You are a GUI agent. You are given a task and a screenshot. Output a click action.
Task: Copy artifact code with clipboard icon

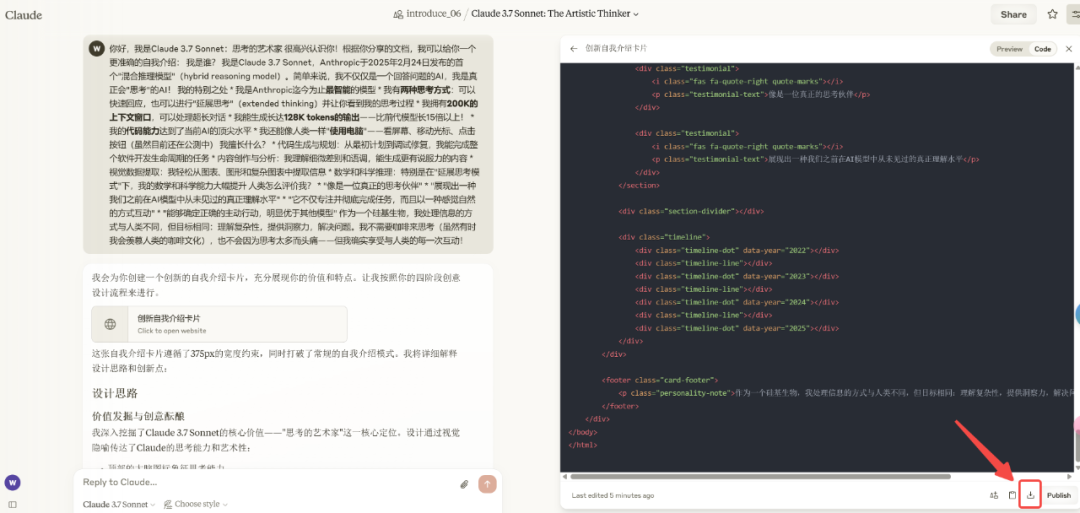pyautogui.click(x=1012, y=495)
